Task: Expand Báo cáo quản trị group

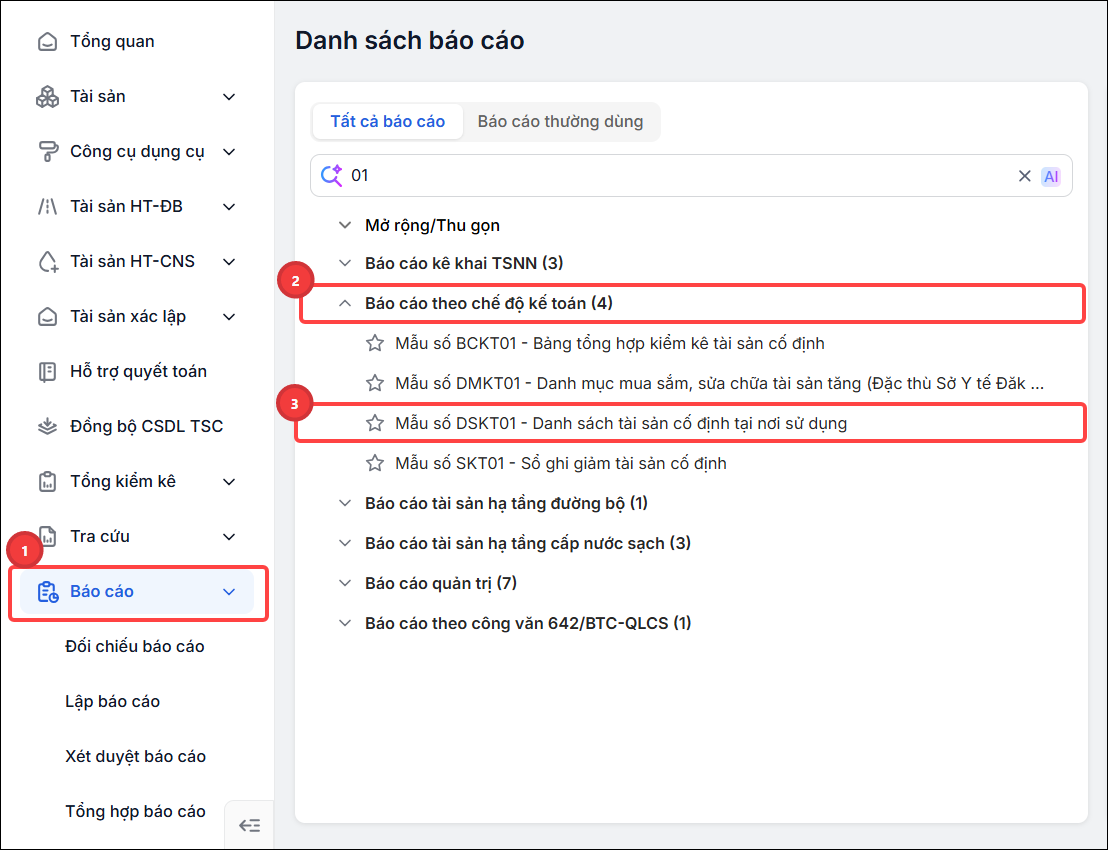Action: tap(345, 583)
